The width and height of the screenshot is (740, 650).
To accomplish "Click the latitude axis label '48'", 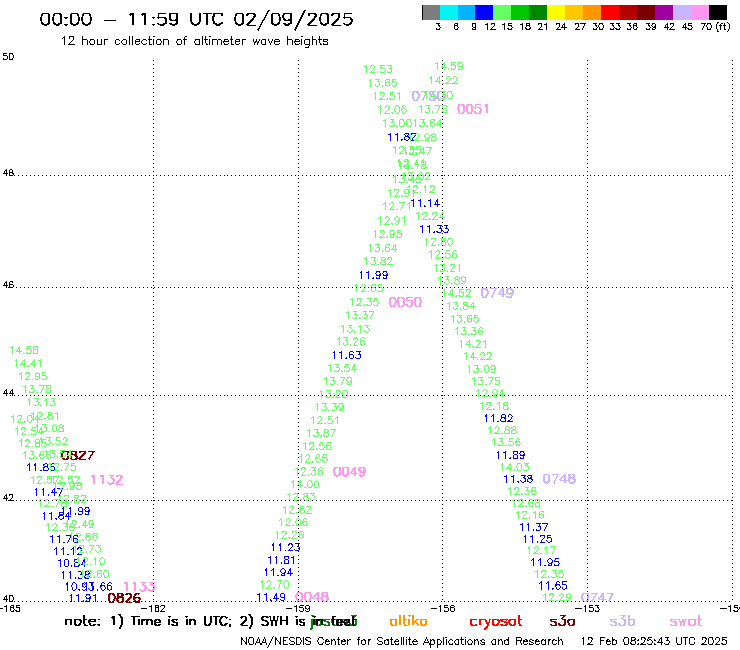I will point(8,173).
